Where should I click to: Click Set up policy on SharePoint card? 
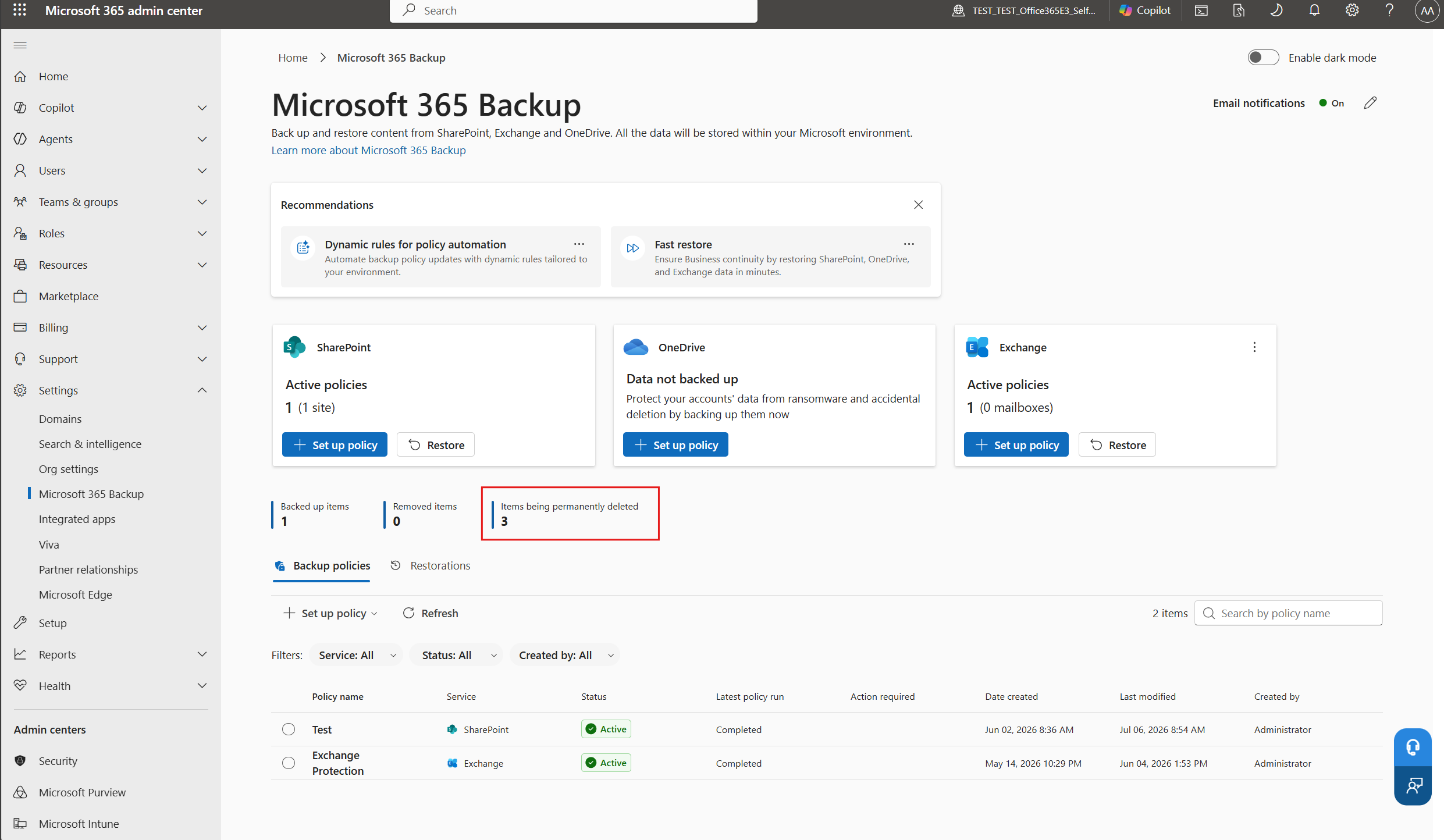pos(335,445)
